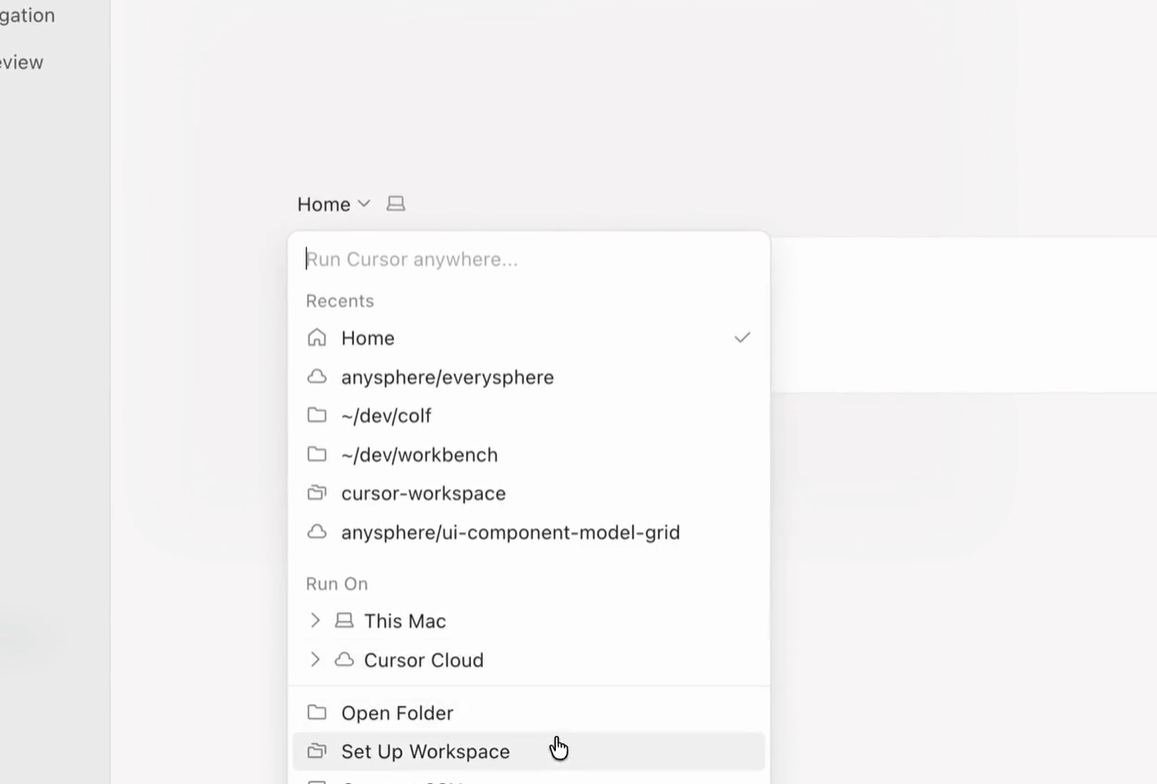Image resolution: width=1157 pixels, height=784 pixels.
Task: Click the laptop icon beside This Mac
Action: [344, 620]
